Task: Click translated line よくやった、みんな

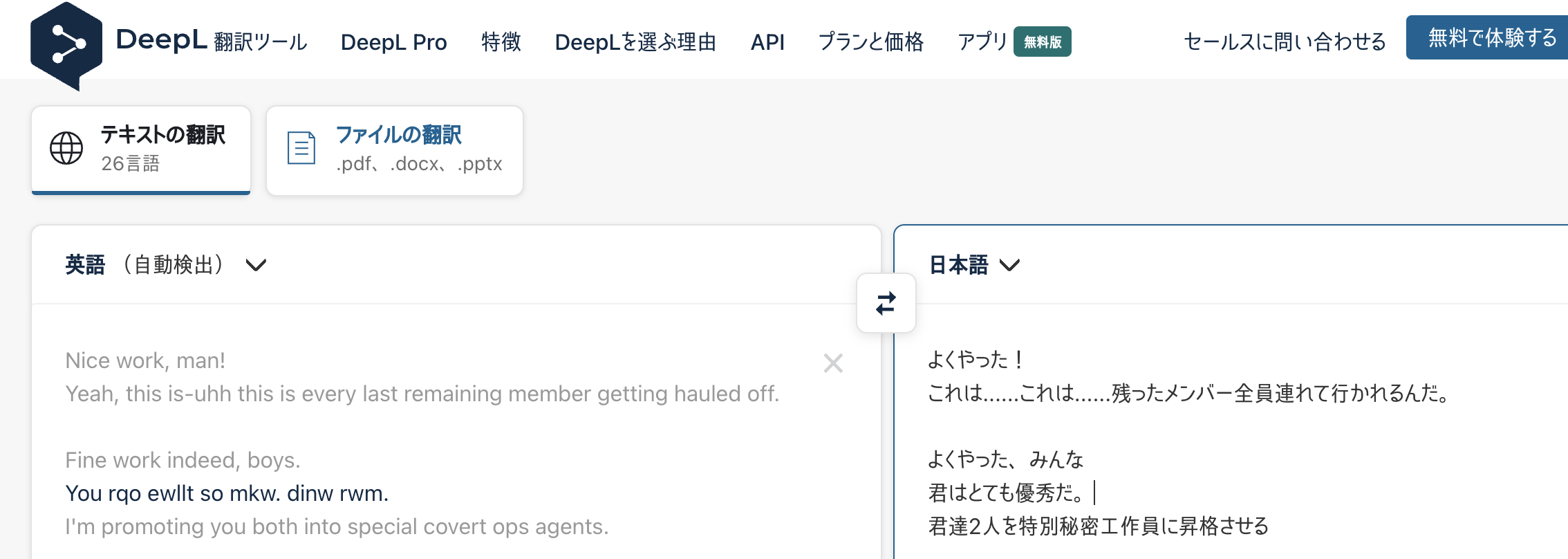Action: point(1006,459)
